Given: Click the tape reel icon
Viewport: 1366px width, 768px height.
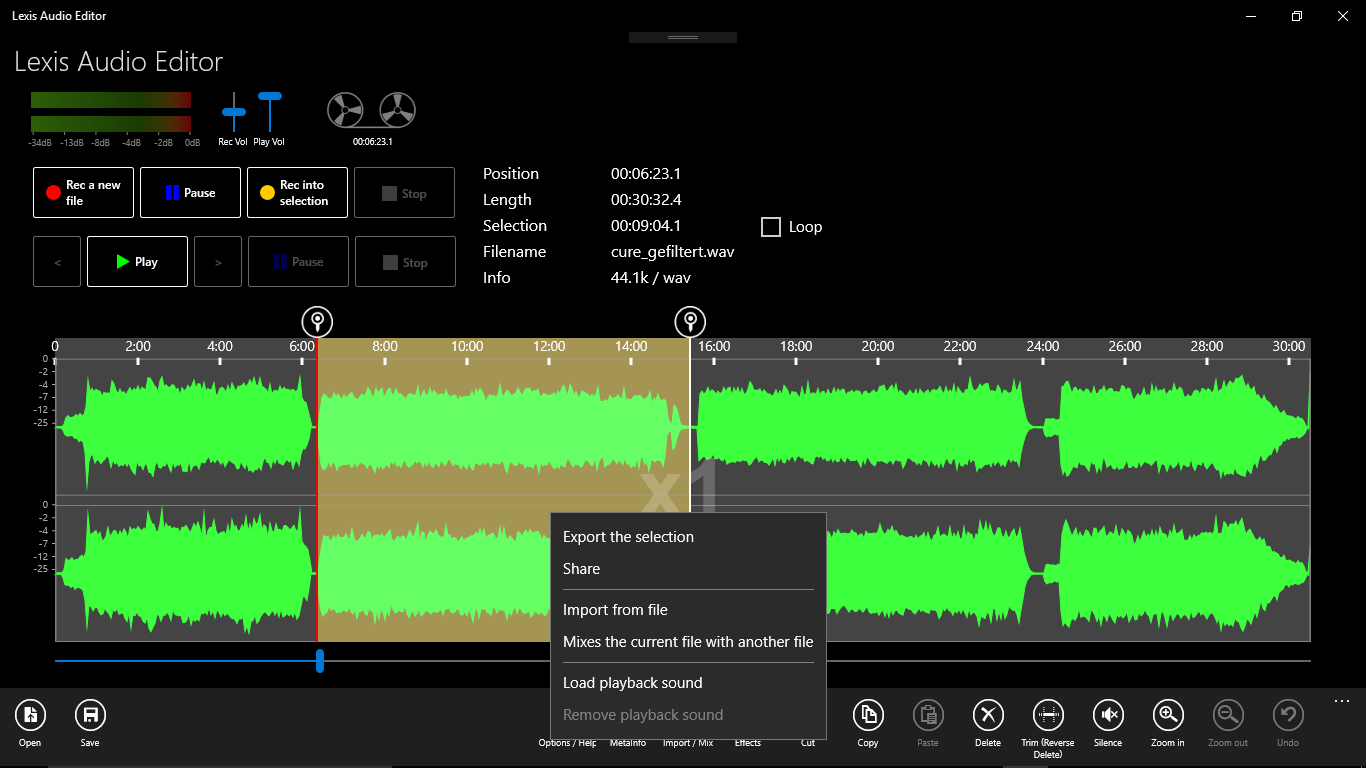Looking at the screenshot, I should [x=371, y=111].
